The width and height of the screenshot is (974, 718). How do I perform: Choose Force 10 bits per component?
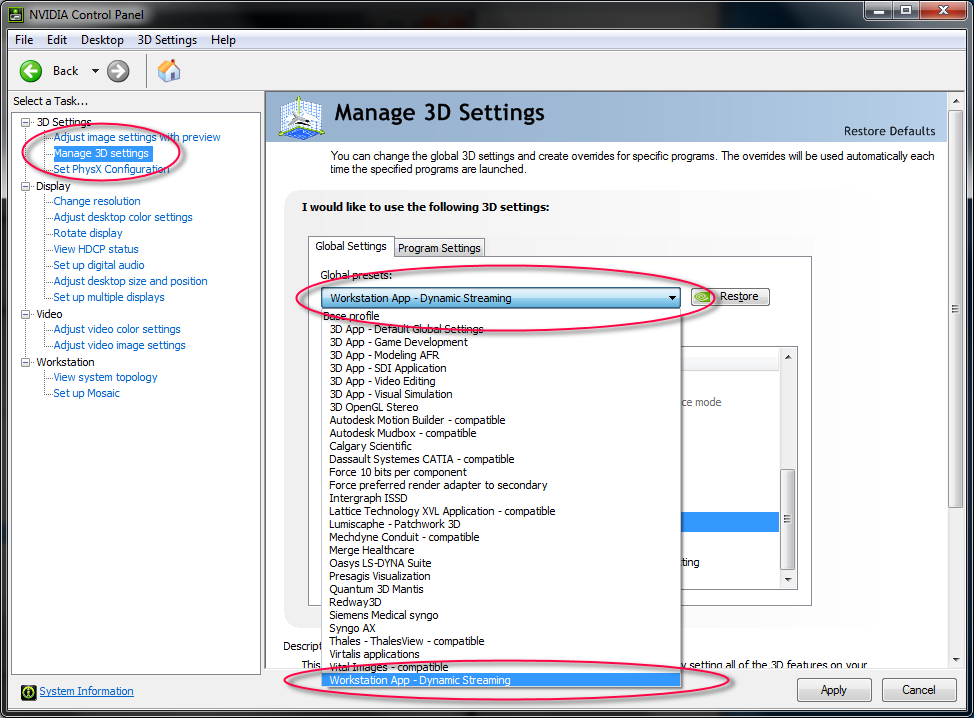pyautogui.click(x=501, y=473)
